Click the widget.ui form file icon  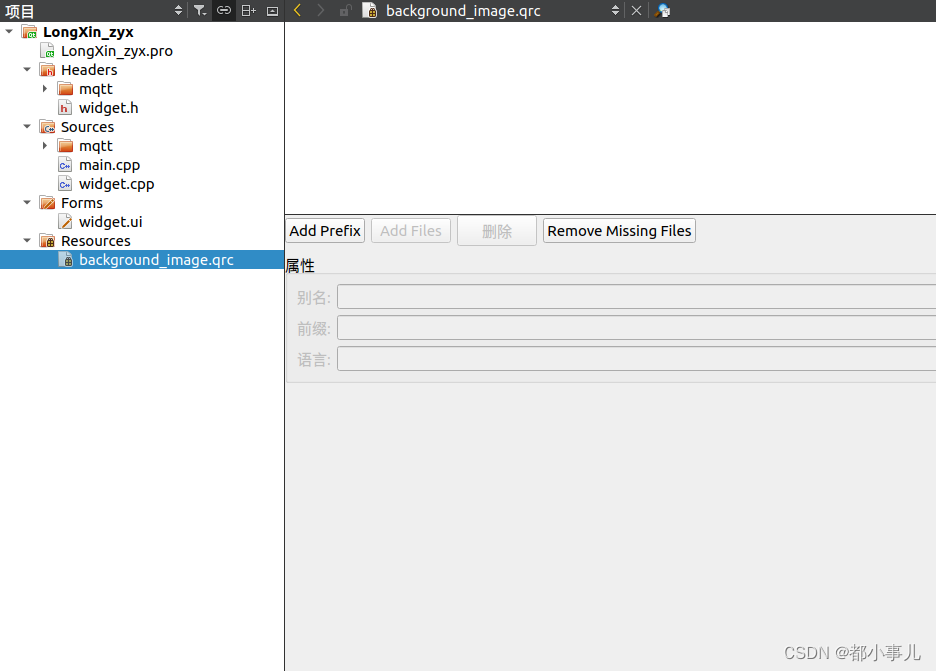coord(64,221)
